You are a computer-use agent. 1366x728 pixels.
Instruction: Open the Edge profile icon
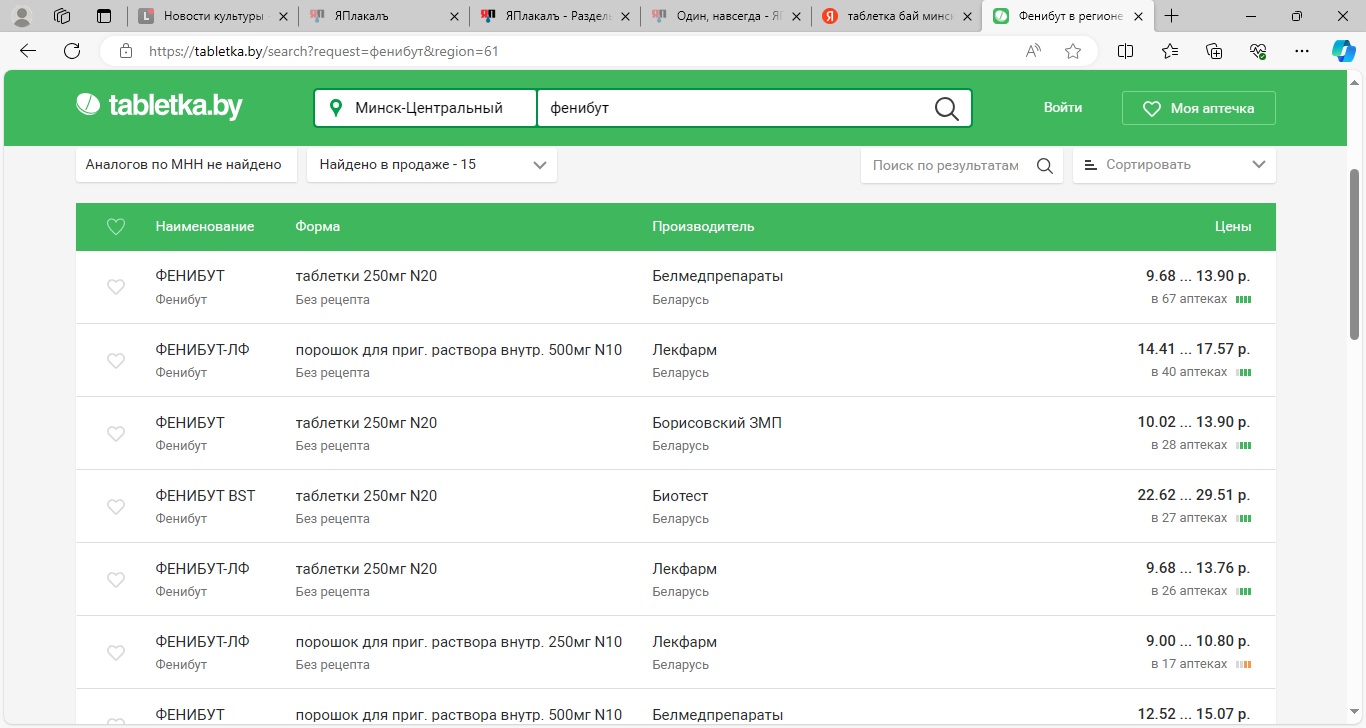coord(21,16)
